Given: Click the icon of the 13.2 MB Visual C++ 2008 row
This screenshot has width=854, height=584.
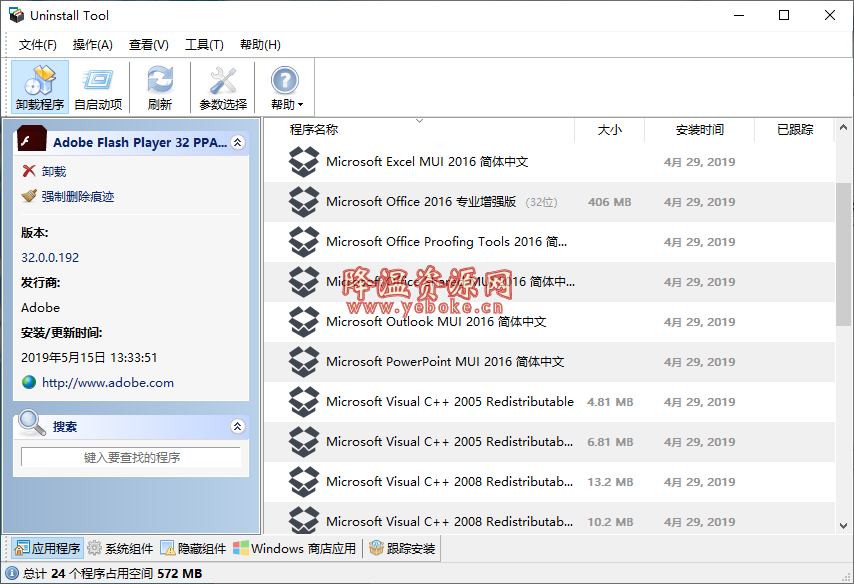Looking at the screenshot, I should [x=303, y=482].
